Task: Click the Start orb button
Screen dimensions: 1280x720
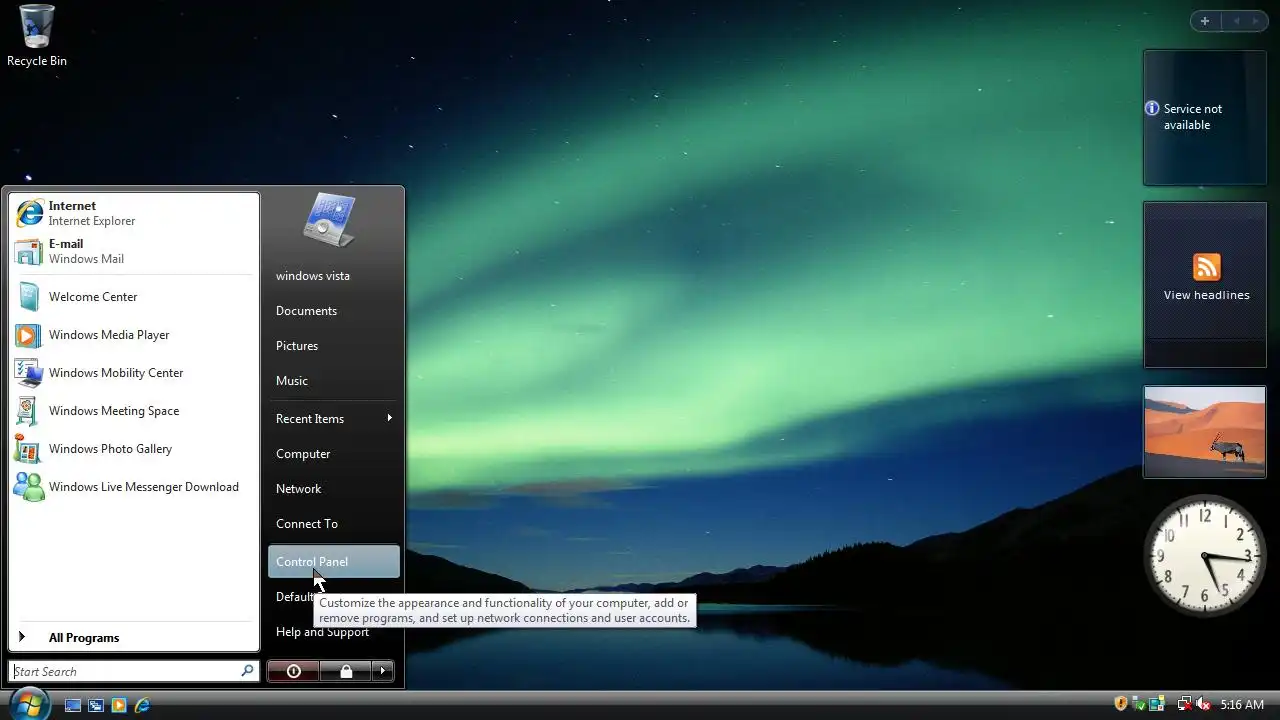Action: pos(29,703)
